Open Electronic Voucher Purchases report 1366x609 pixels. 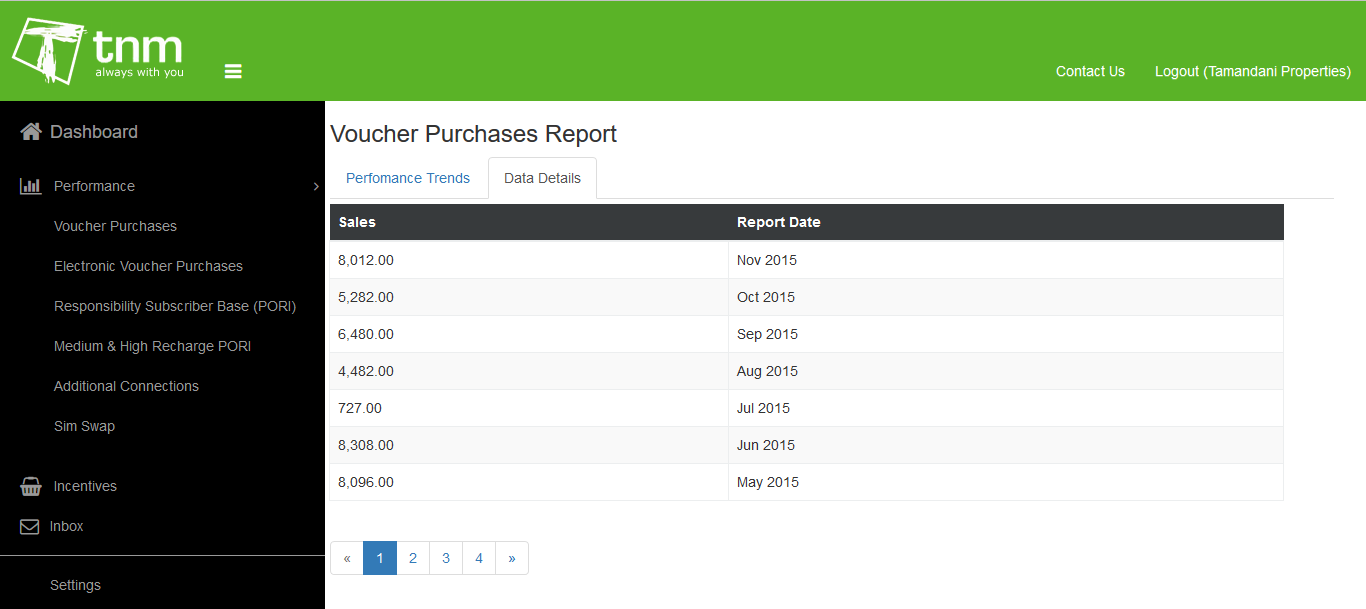(148, 266)
